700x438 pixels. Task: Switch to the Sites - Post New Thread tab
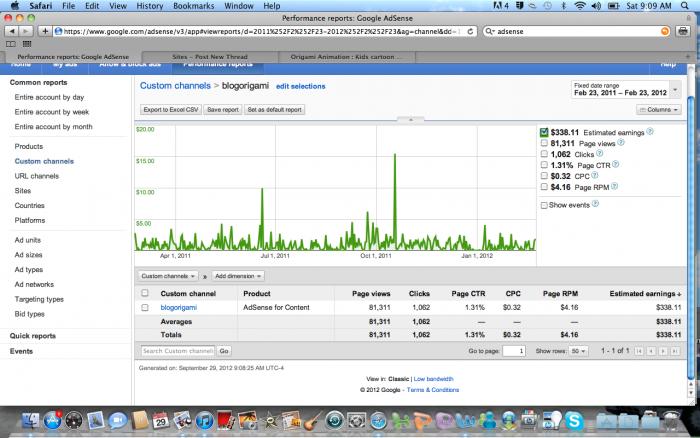tap(210, 57)
